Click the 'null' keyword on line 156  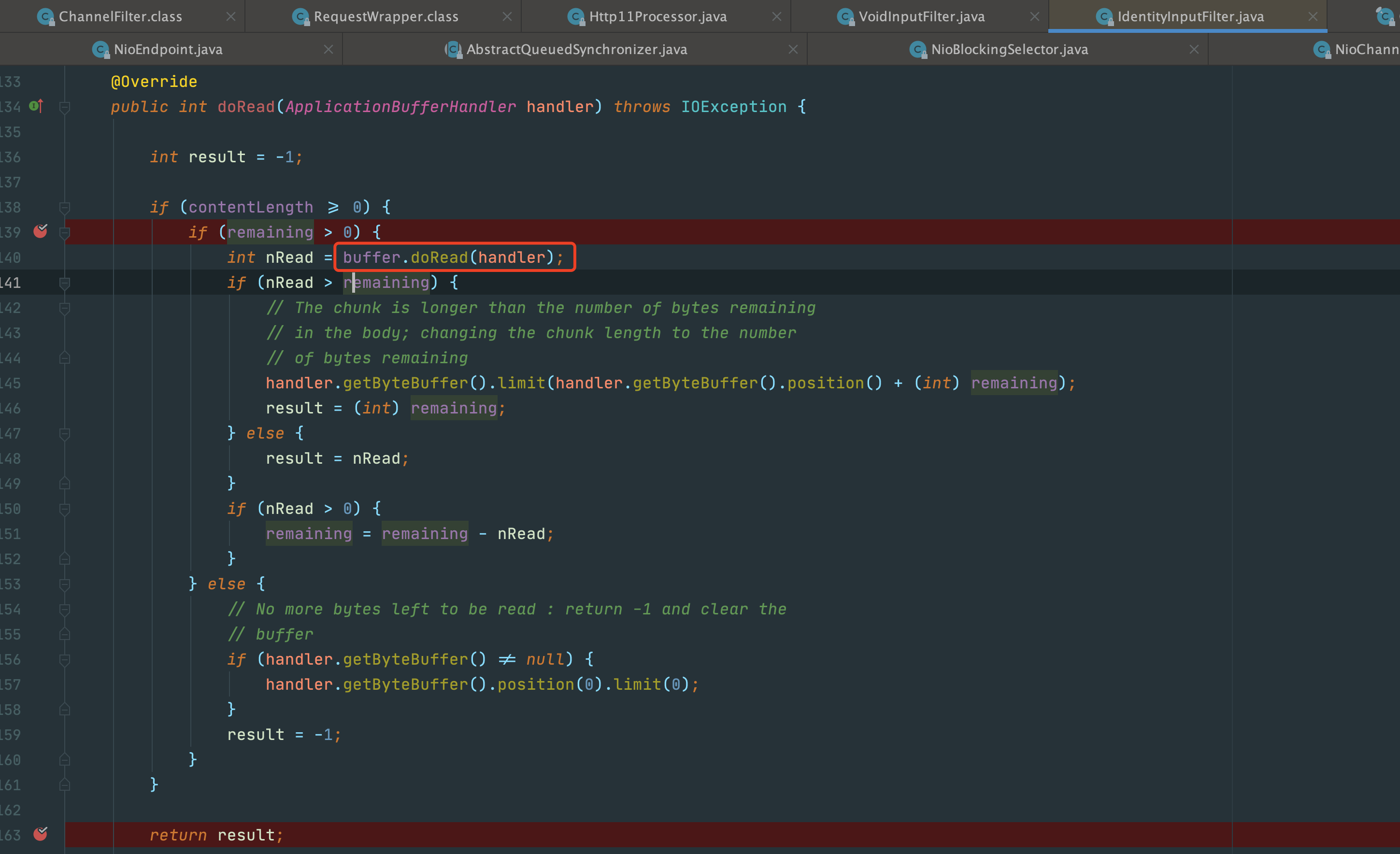click(545, 659)
